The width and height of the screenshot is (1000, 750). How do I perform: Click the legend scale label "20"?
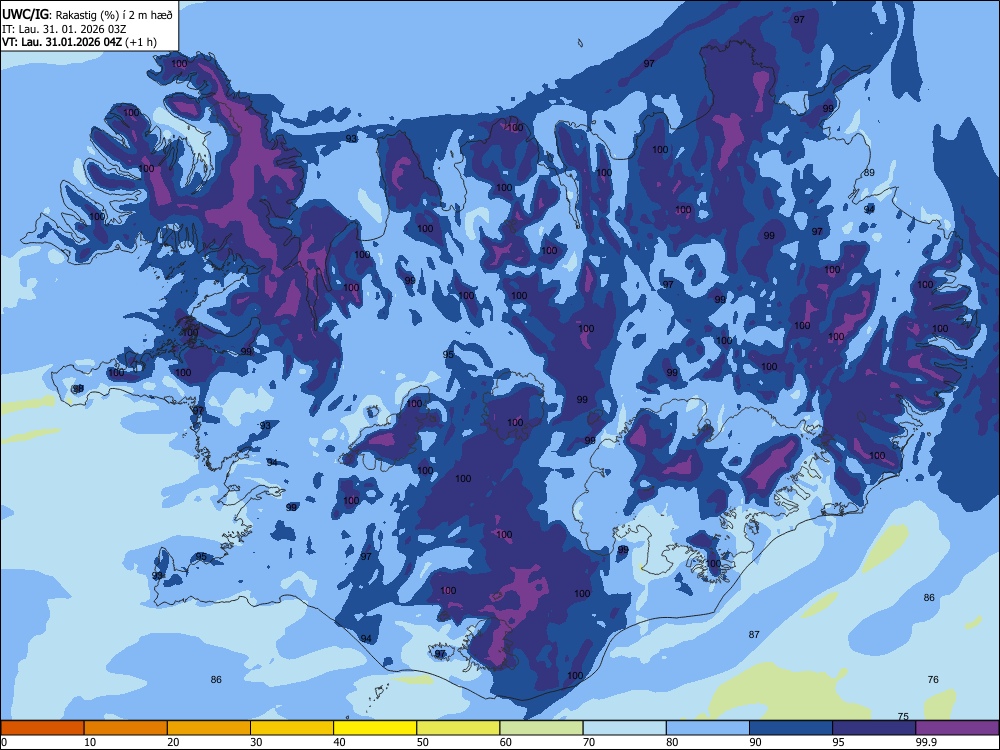pos(173,742)
